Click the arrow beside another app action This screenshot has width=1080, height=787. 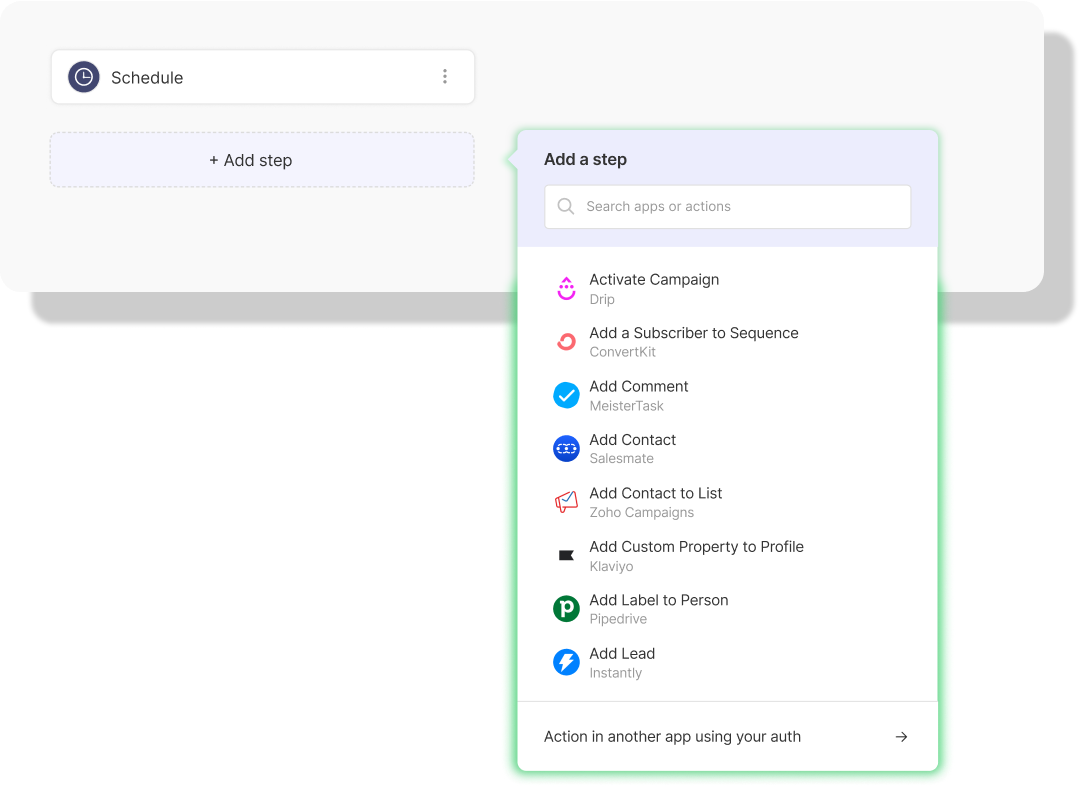(x=901, y=737)
